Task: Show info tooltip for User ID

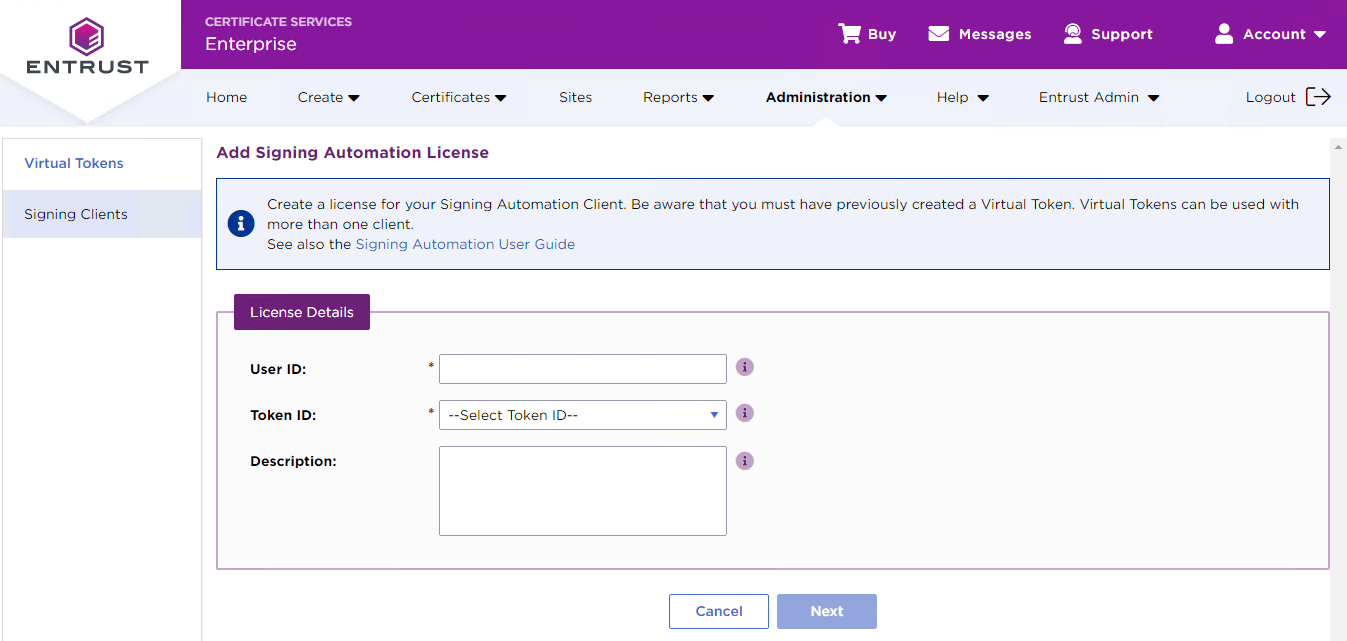Action: [x=745, y=367]
